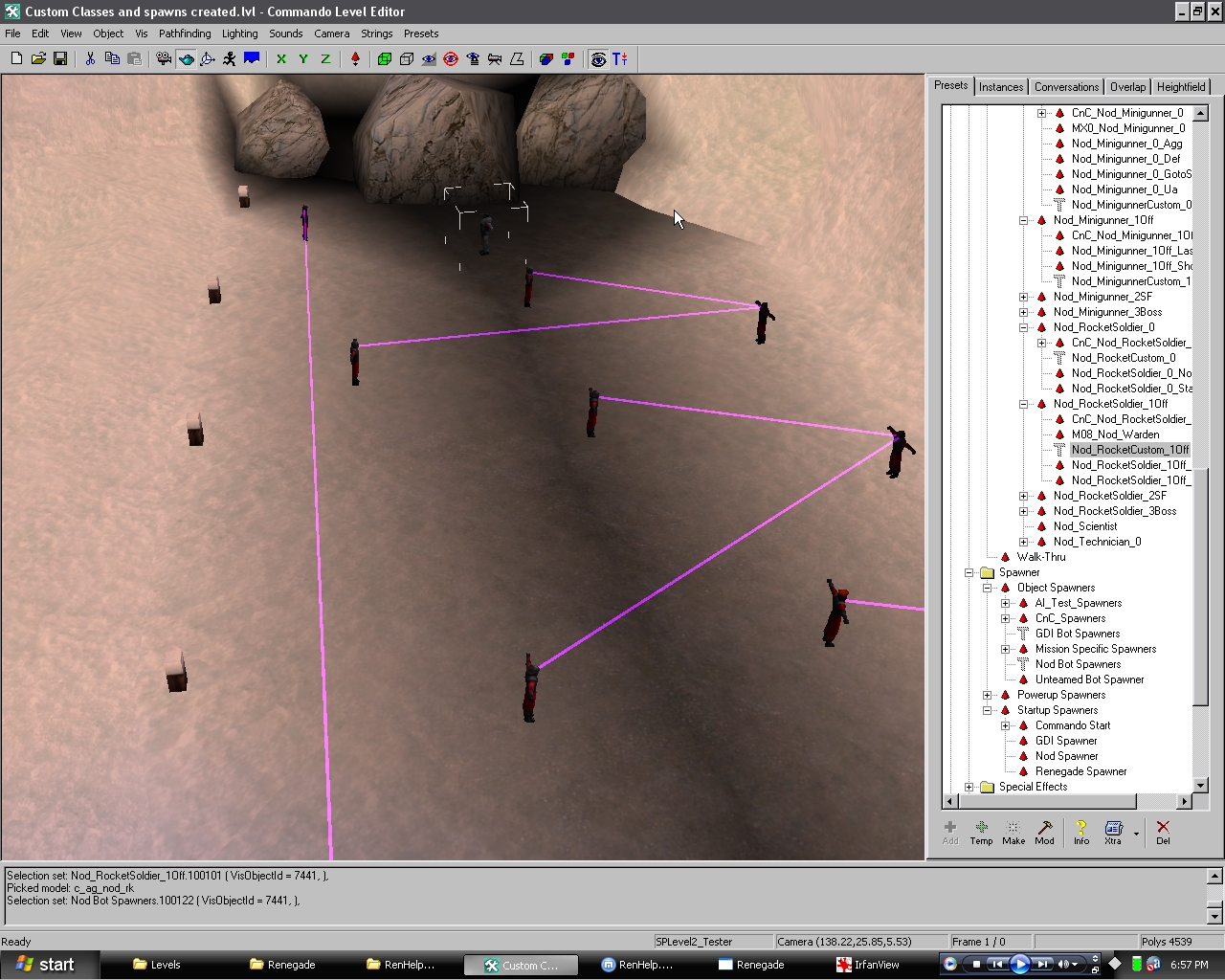Select the camera mode icon in toolbar

coord(164,59)
